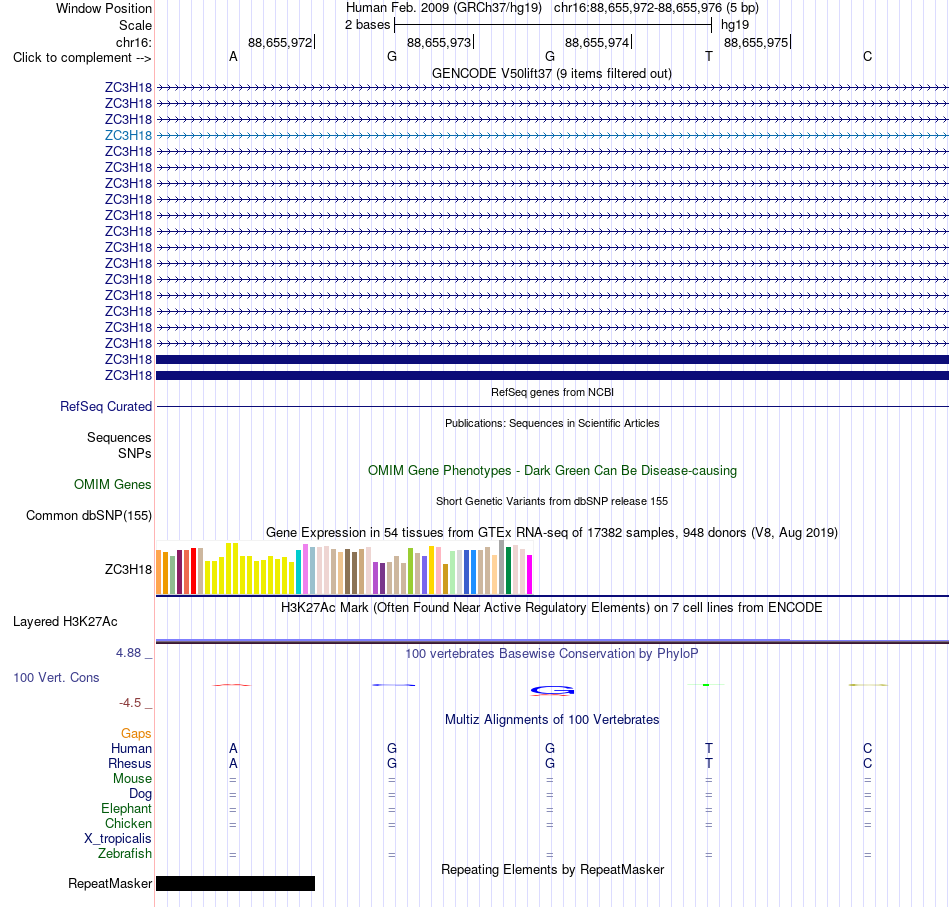Click base T in the Human alignment row
The height and width of the screenshot is (907, 950).
[709, 749]
